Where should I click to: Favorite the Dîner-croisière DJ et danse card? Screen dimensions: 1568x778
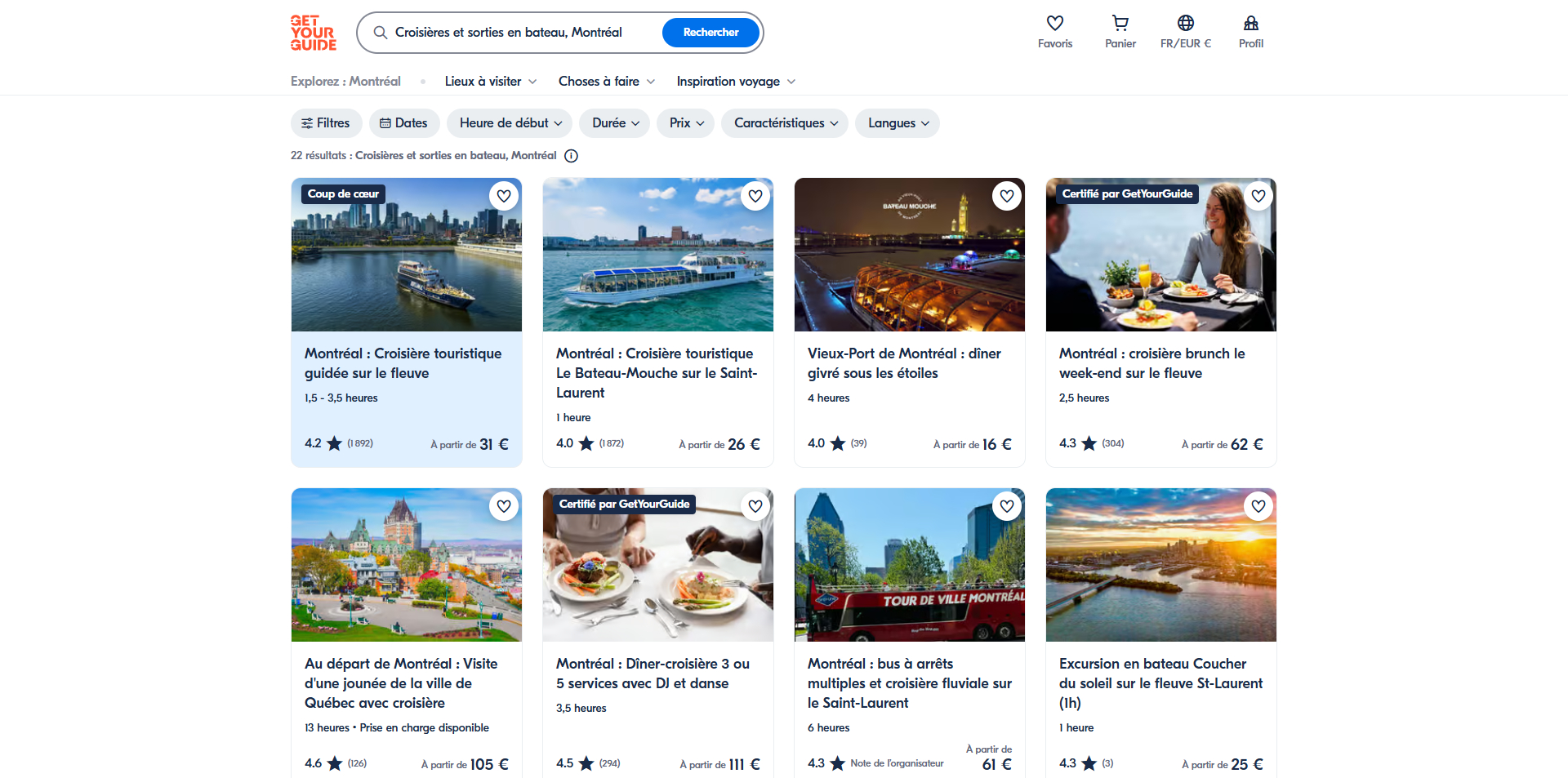[x=755, y=506]
